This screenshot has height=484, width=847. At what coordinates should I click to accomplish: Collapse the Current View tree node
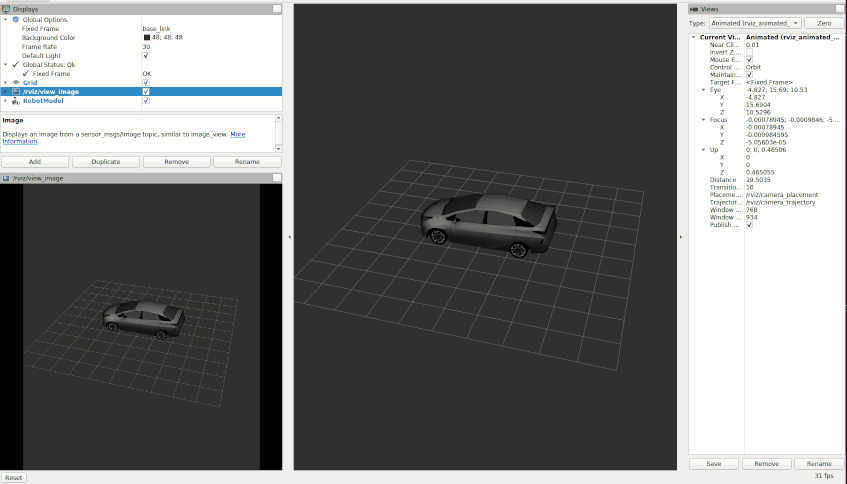tap(694, 37)
